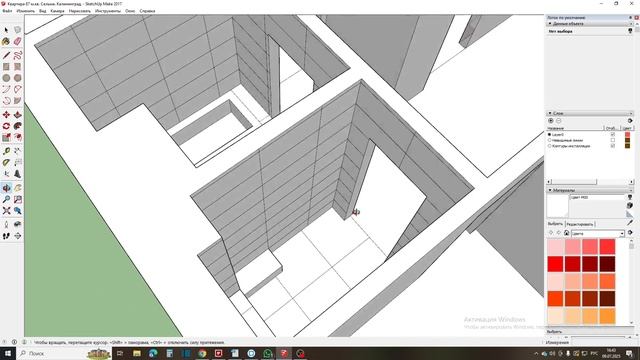Switch to the Редактировать materials tab

click(580, 224)
